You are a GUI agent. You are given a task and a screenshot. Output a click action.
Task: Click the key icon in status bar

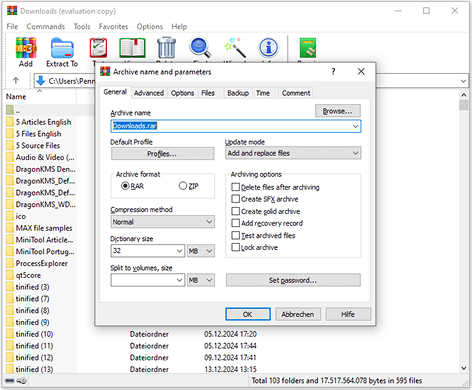coord(22,380)
